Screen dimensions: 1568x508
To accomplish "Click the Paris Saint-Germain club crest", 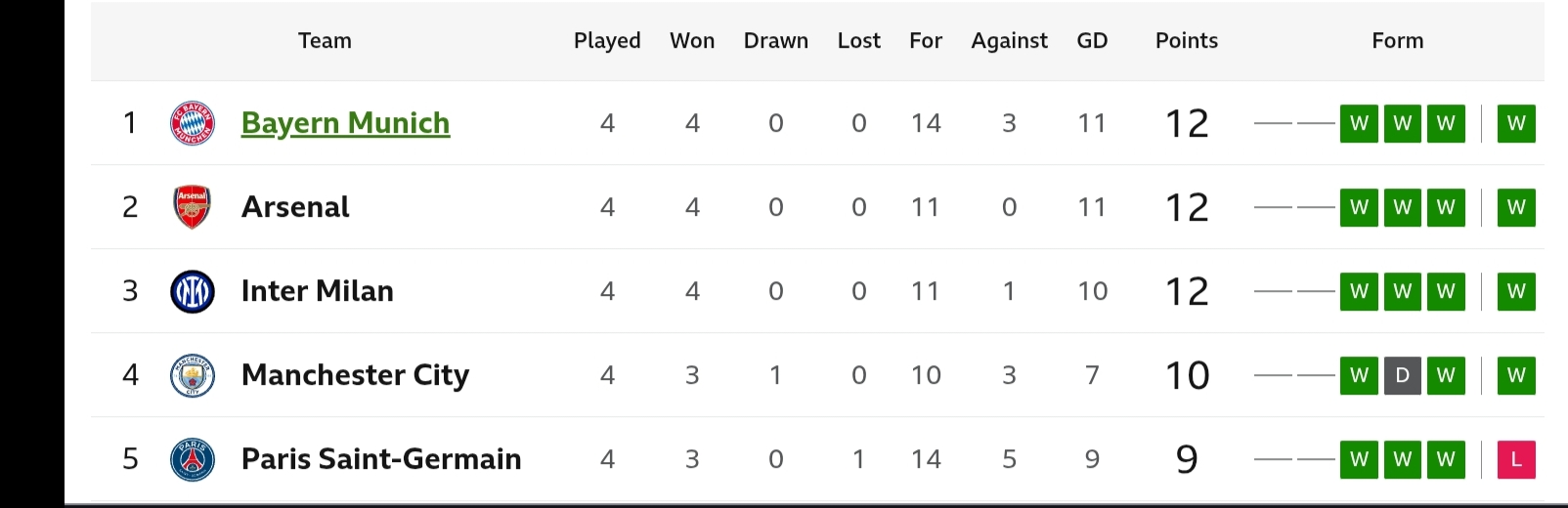I will tap(193, 459).
